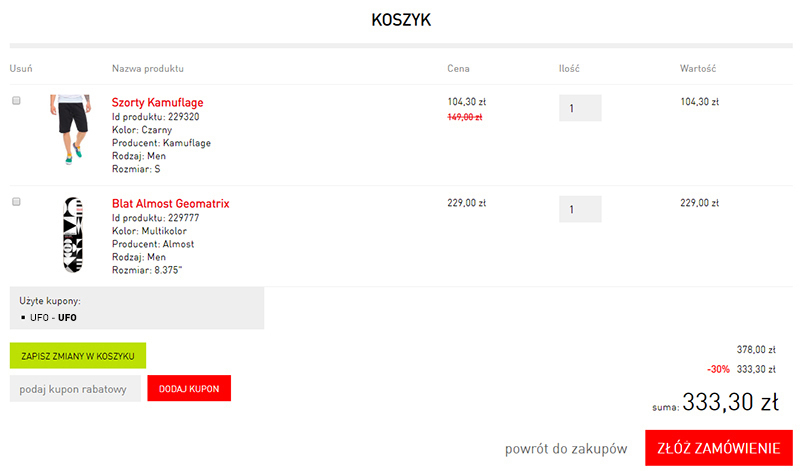Tick the remove checkbox for Szorty Kamuflage
Screen dimensions: 800x471
pos(16,101)
